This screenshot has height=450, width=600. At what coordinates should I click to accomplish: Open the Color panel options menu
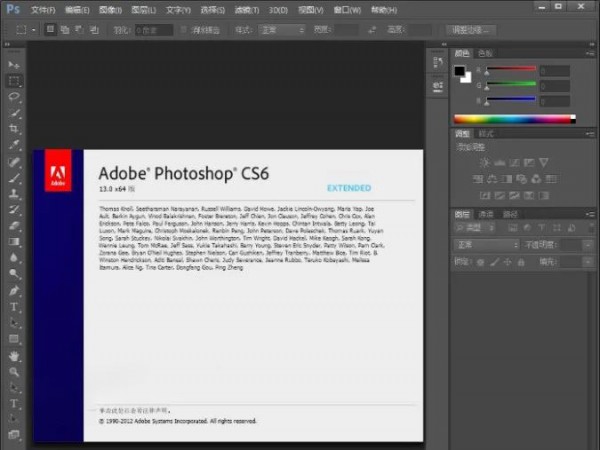(590, 54)
